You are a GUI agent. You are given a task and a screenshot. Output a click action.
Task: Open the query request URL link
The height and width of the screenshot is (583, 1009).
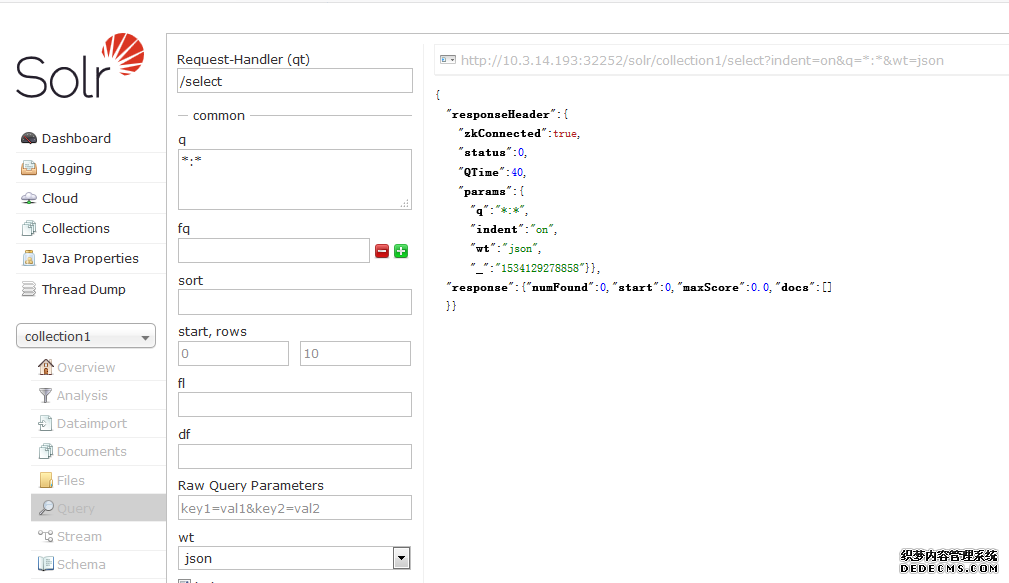[701, 61]
